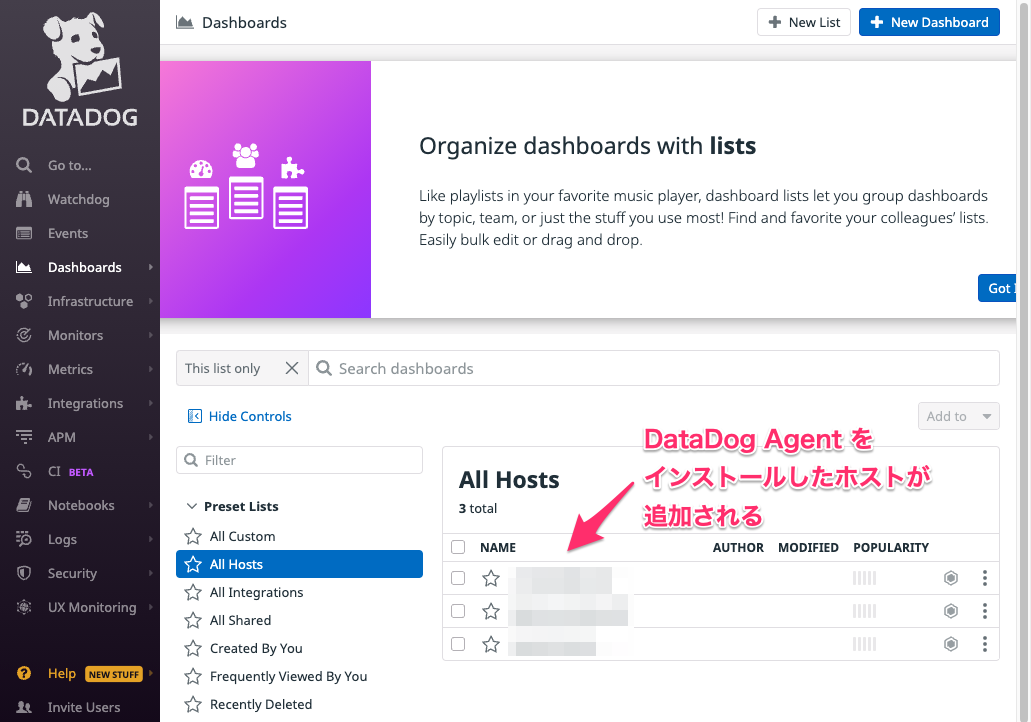The height and width of the screenshot is (722, 1031).
Task: Star the Created By You list
Action: [193, 648]
